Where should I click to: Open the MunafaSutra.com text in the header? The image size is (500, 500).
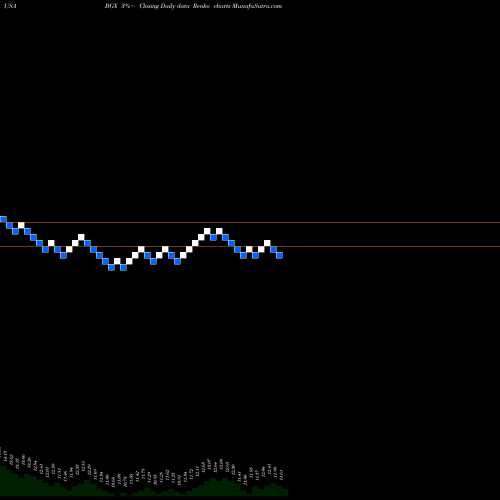[257, 6]
